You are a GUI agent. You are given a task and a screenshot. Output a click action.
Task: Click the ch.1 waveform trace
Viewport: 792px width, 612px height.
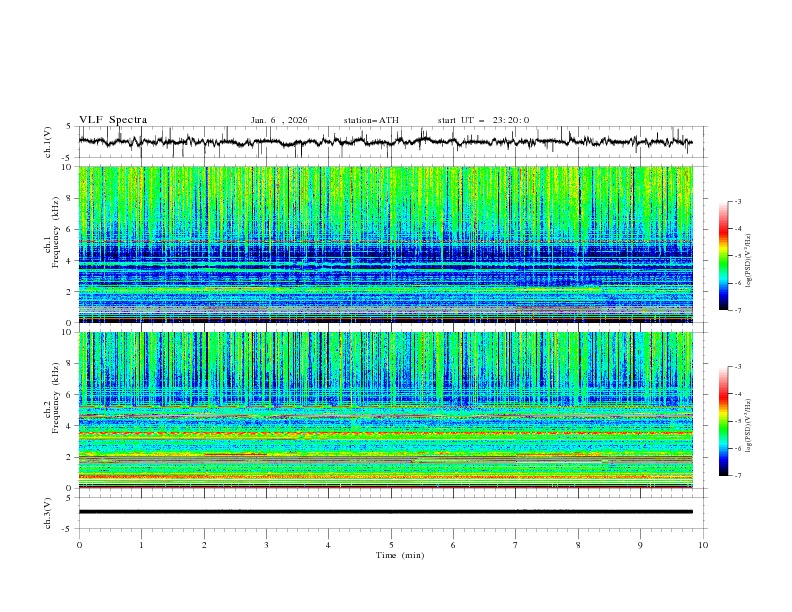(385, 142)
